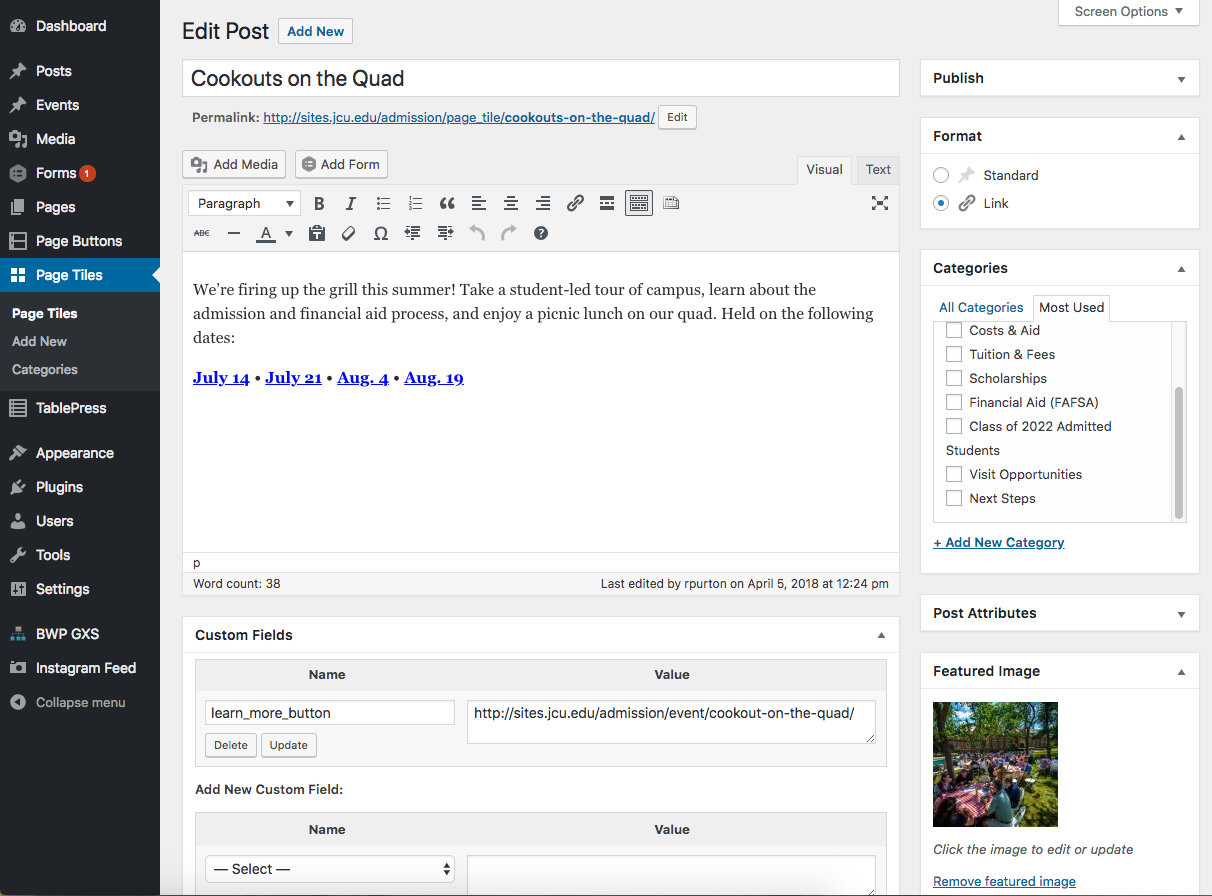Click the featured image thumbnail
The image size is (1212, 896).
coord(995,764)
